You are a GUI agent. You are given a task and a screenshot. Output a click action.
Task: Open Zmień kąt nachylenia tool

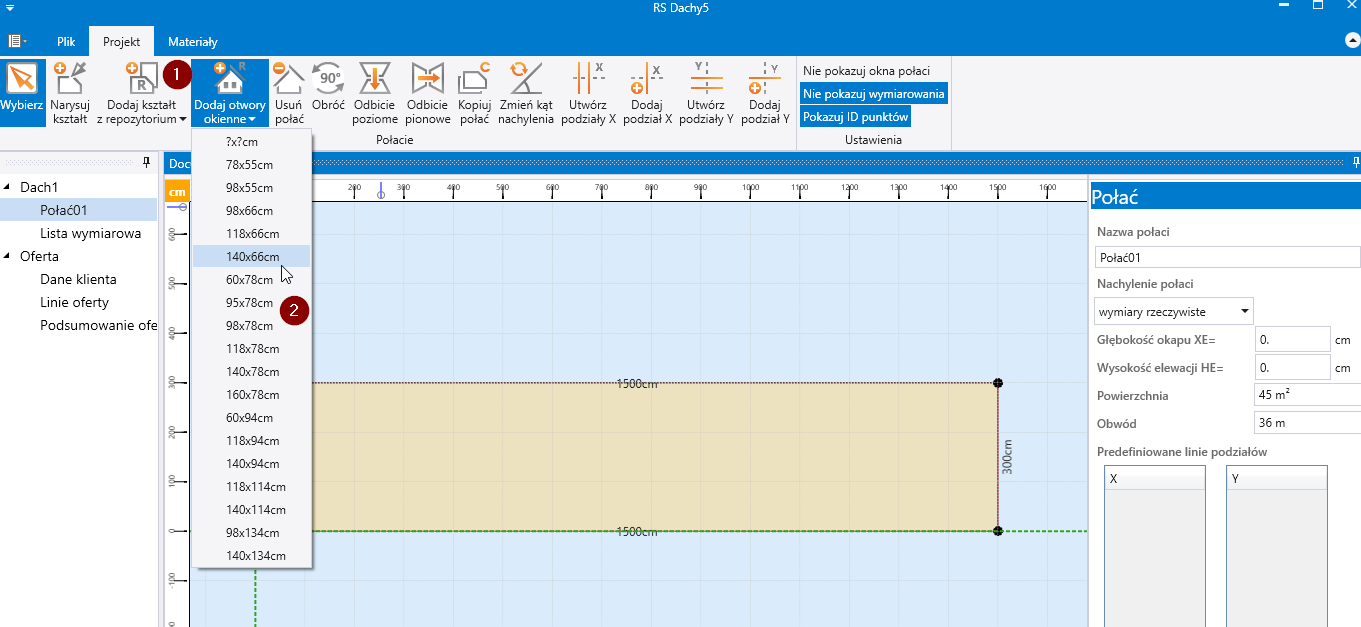coord(526,91)
